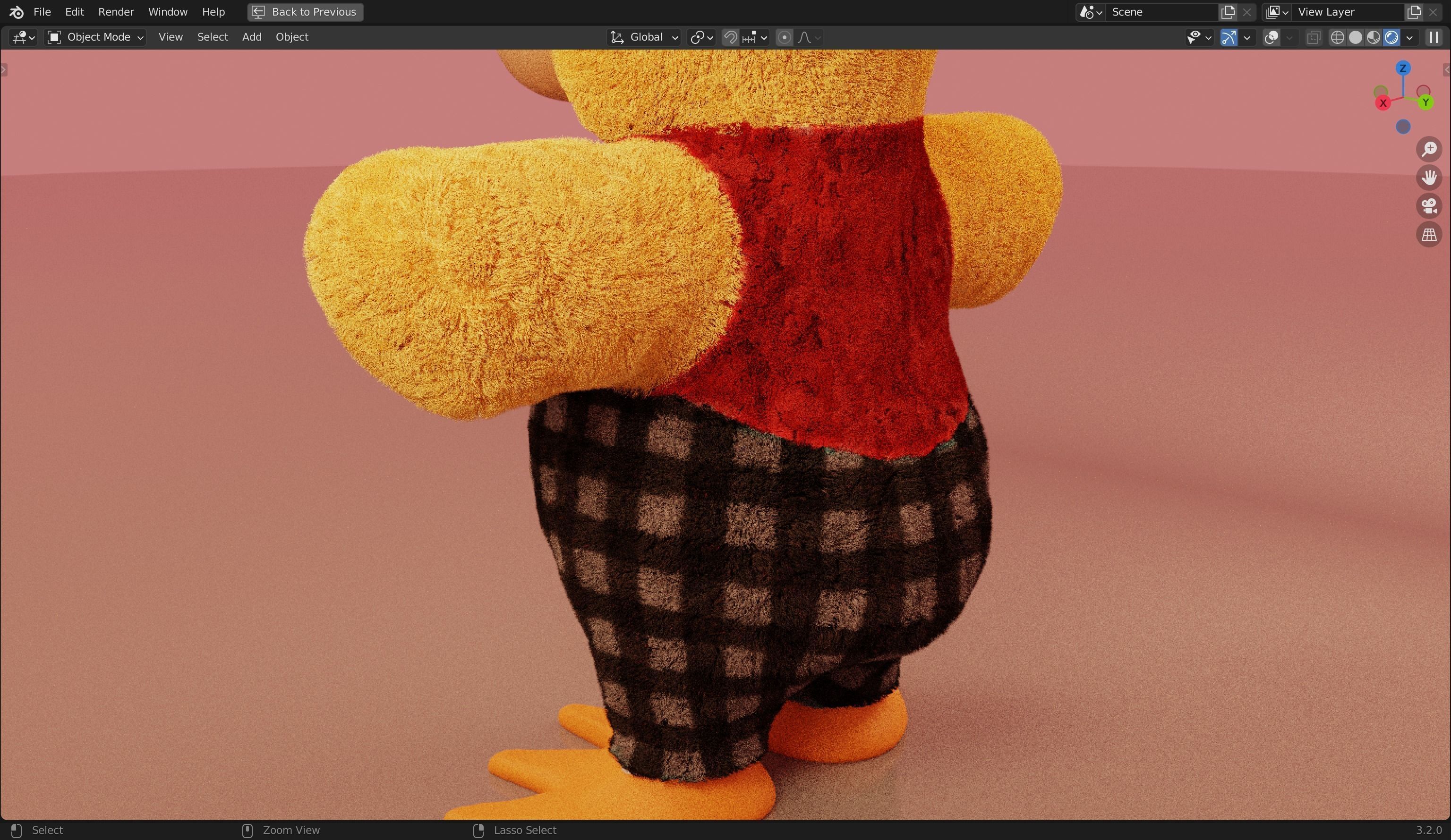
Task: Click the zoom view magnifier icon
Action: 1428,149
